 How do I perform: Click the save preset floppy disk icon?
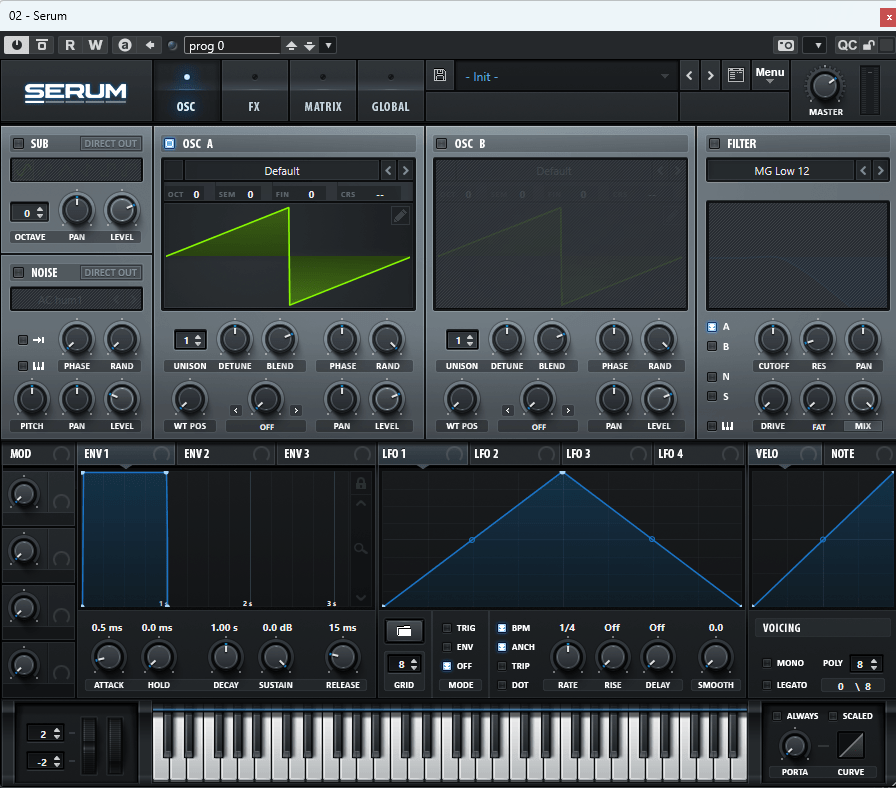(x=440, y=75)
